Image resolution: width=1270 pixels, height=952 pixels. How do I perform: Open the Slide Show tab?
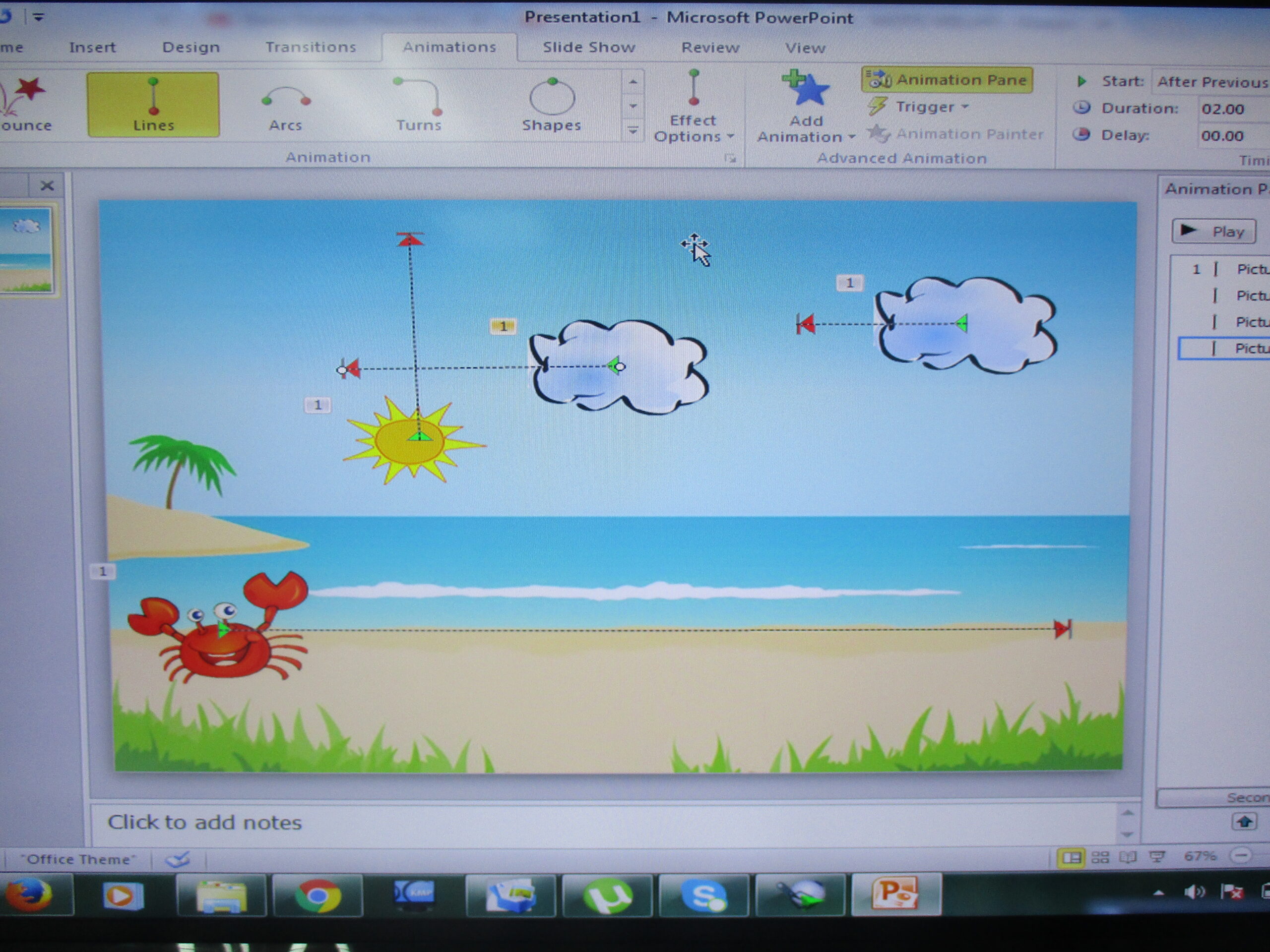coord(588,47)
